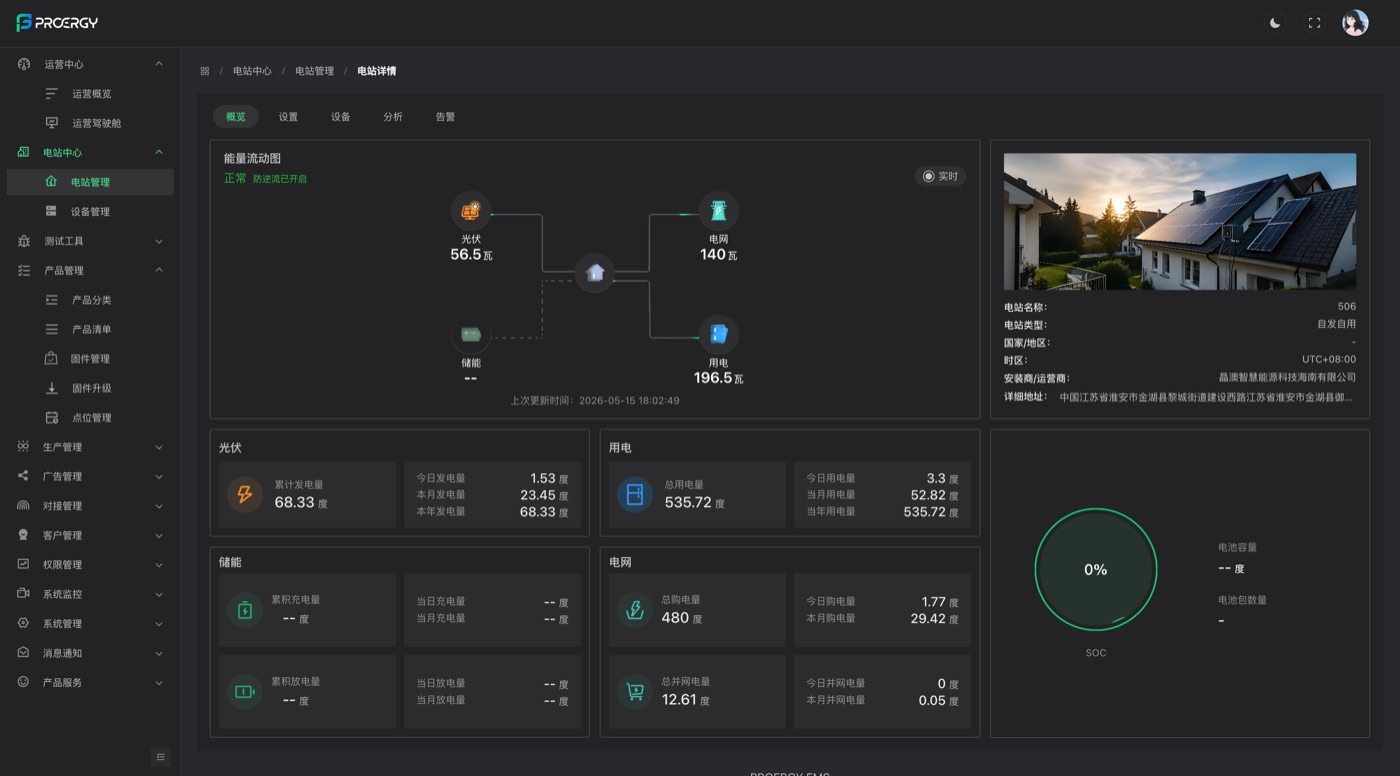Open 设备管理 in the sidebar
The width and height of the screenshot is (1400, 776).
pyautogui.click(x=90, y=211)
